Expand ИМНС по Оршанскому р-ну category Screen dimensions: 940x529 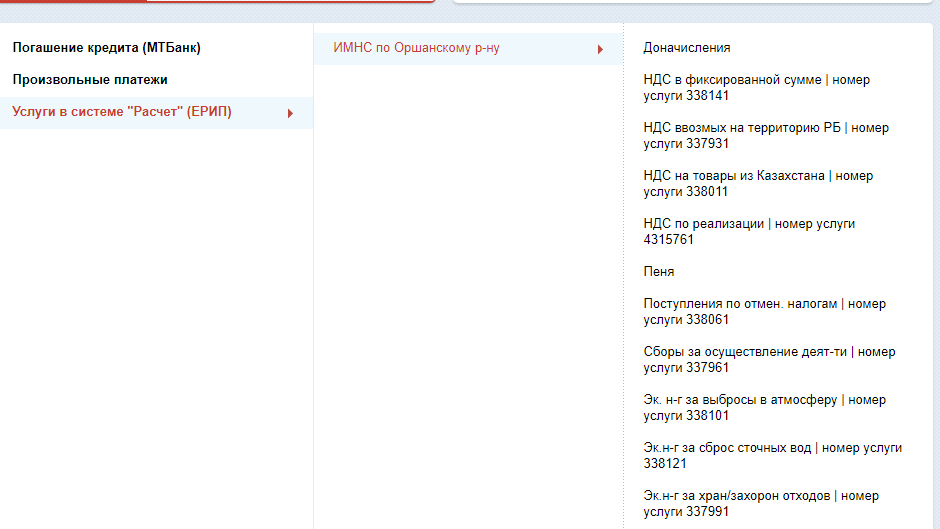pyautogui.click(x=416, y=49)
